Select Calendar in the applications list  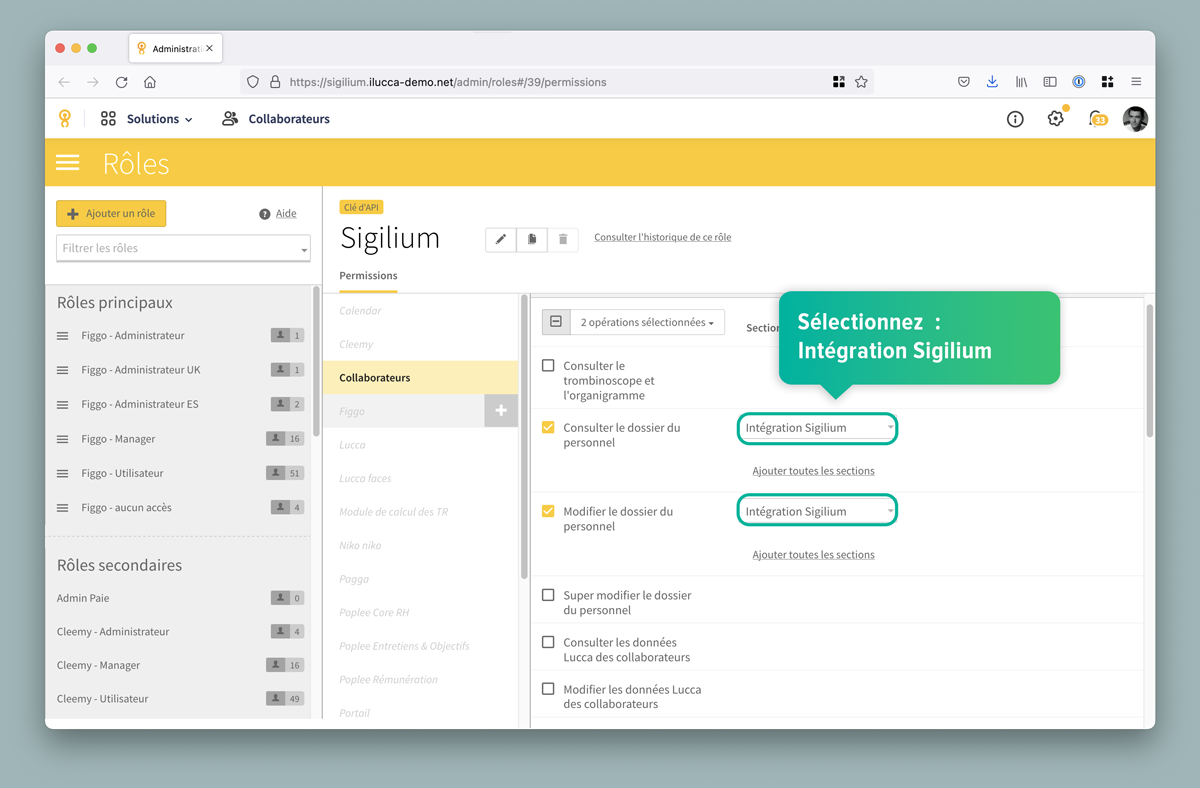click(x=360, y=311)
